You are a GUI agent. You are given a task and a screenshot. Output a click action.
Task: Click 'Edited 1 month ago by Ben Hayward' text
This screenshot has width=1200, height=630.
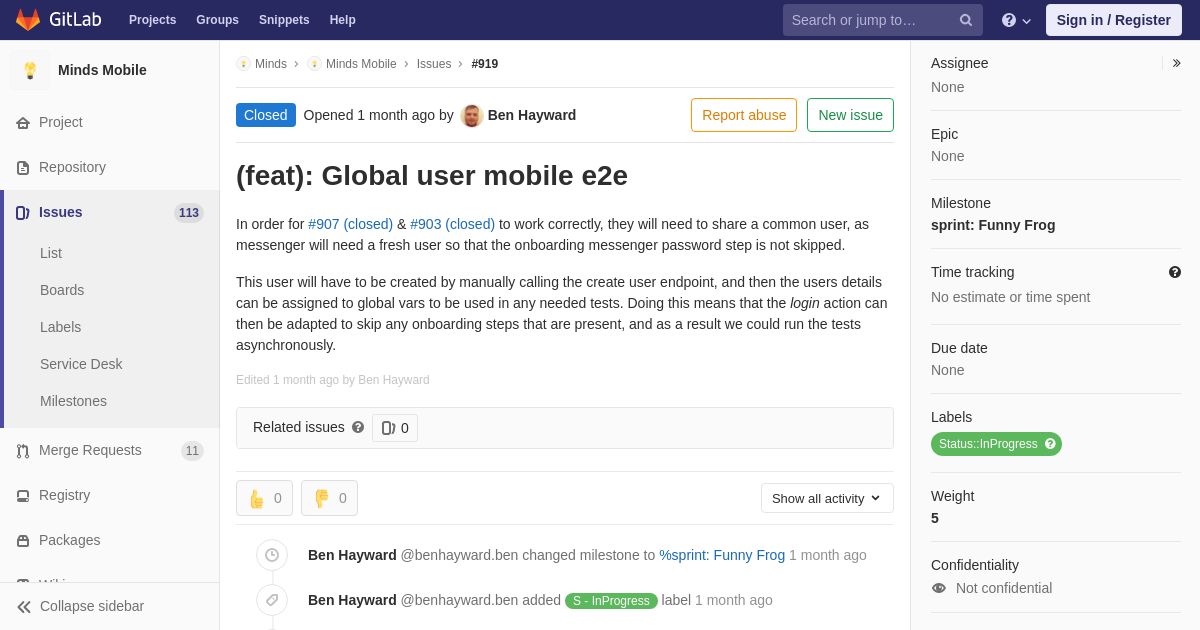333,380
